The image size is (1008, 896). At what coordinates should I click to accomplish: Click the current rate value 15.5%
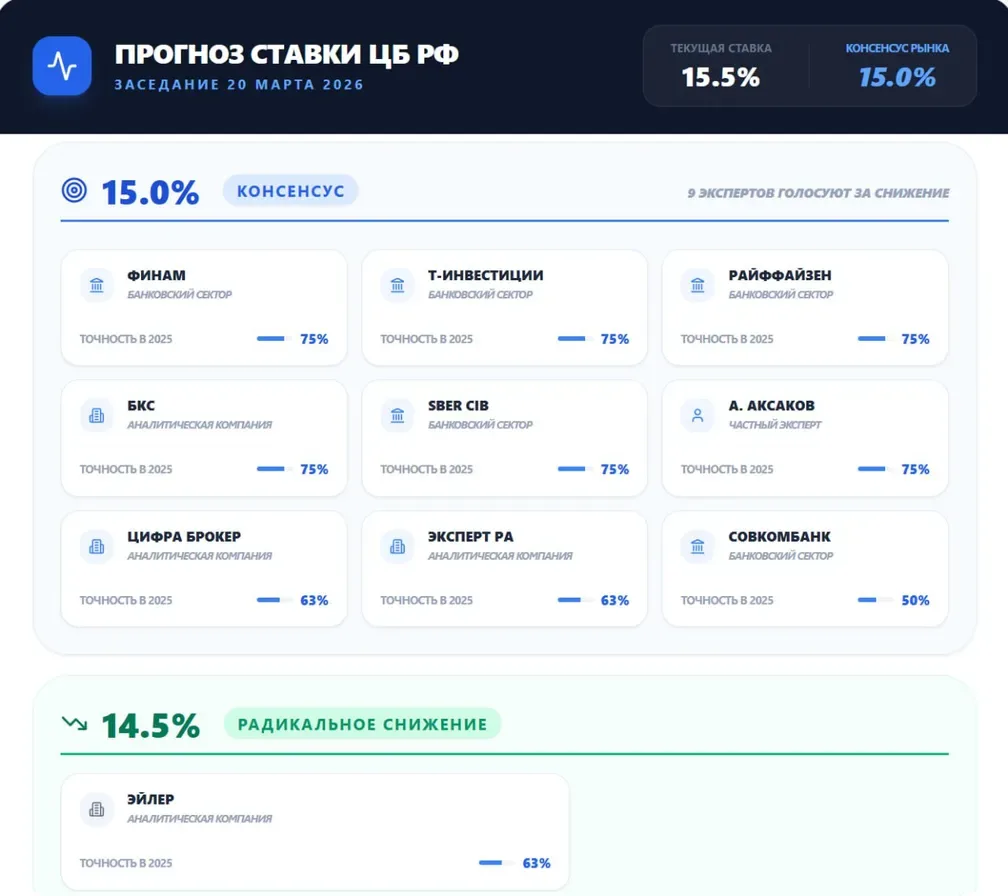pyautogui.click(x=721, y=78)
